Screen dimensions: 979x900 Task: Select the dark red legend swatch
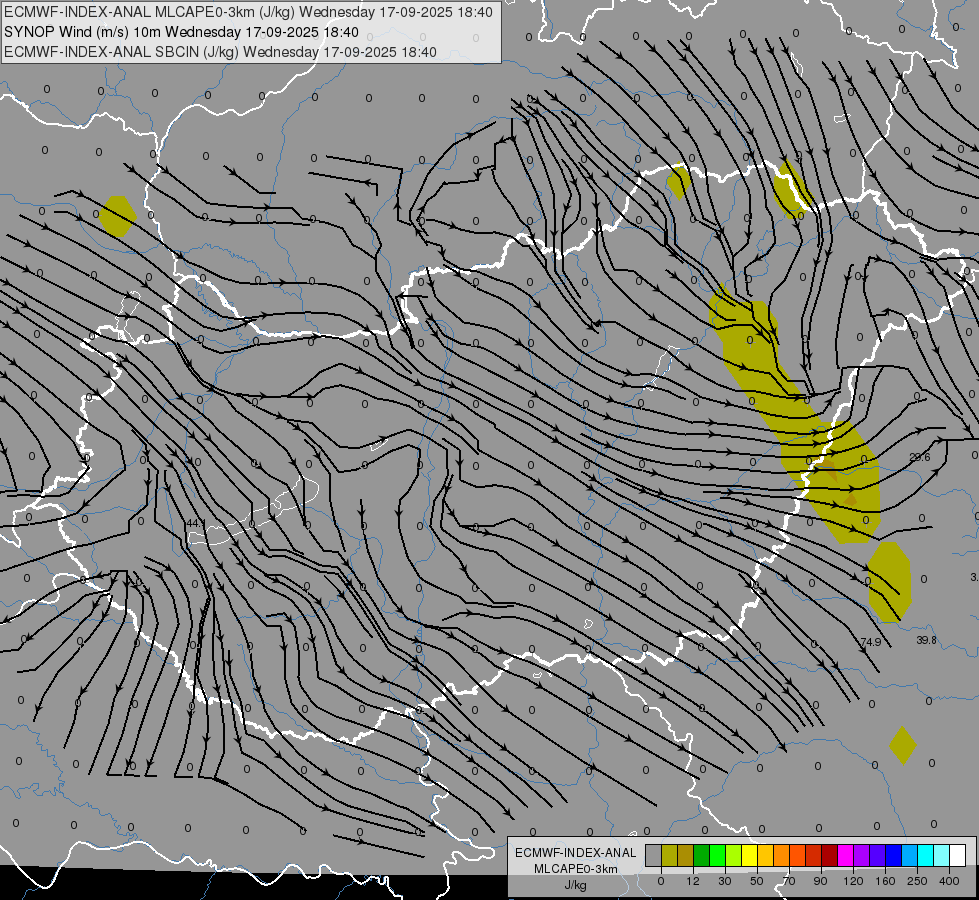click(x=829, y=855)
